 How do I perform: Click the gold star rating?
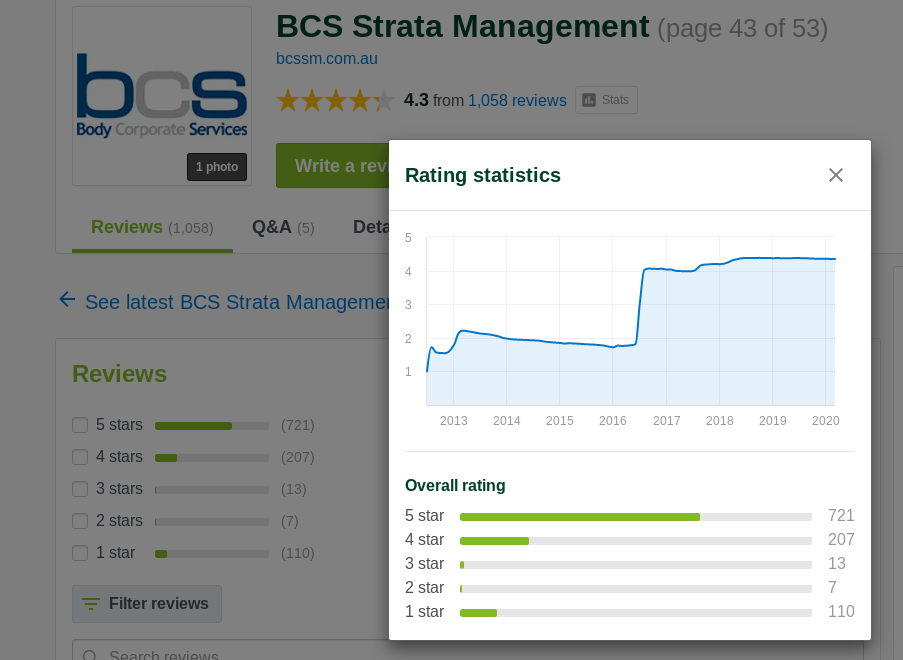coord(335,100)
